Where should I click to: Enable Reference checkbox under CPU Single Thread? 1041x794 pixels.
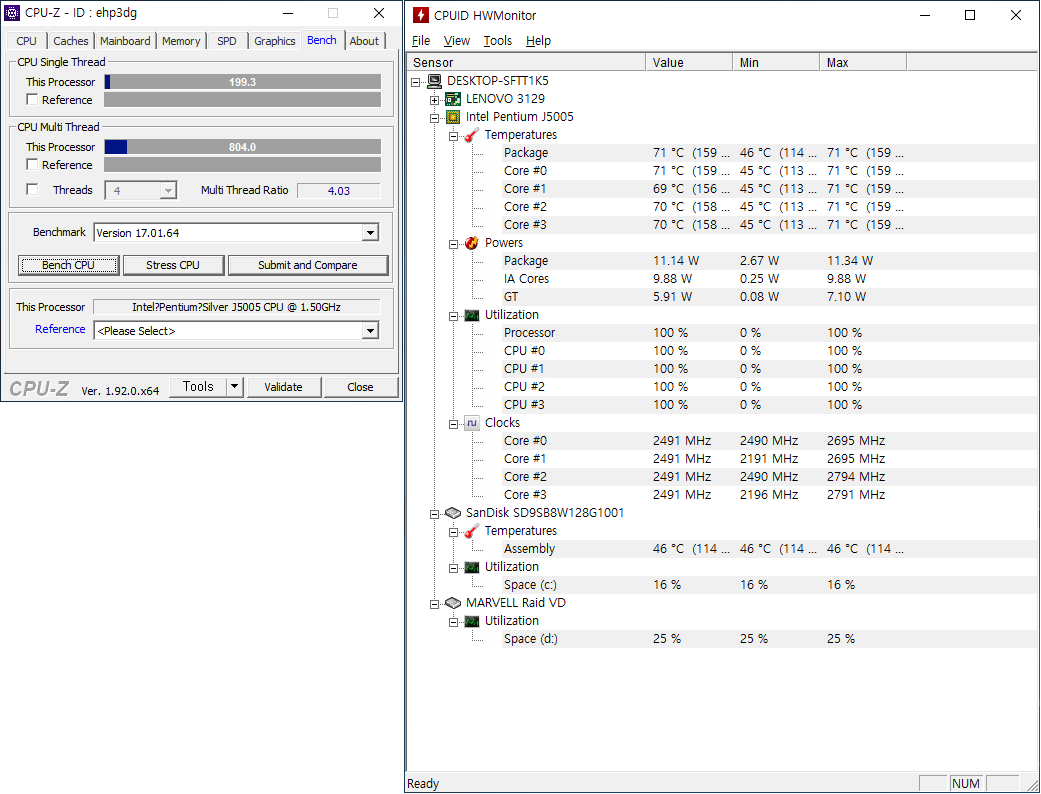tap(32, 100)
